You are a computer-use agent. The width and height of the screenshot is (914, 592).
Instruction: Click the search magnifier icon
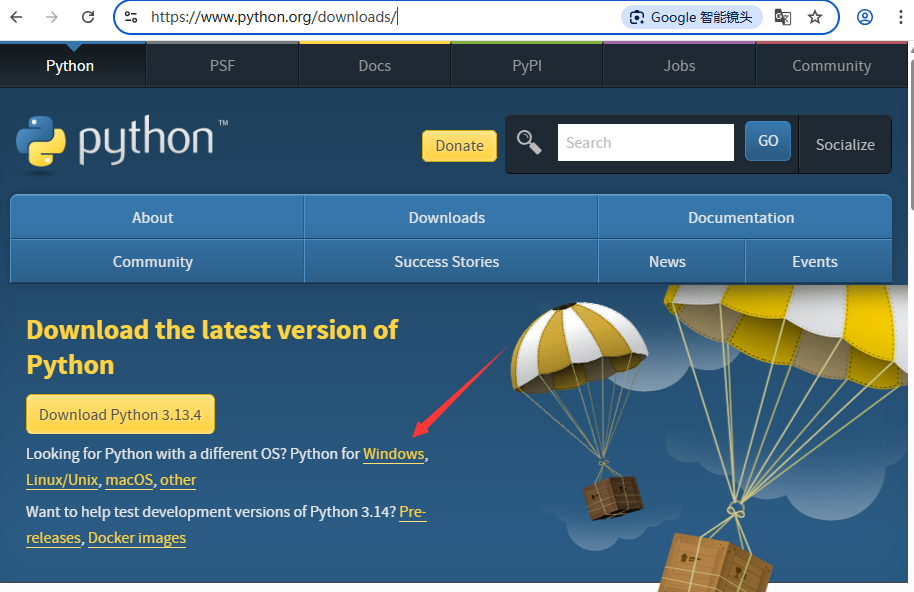coord(529,141)
